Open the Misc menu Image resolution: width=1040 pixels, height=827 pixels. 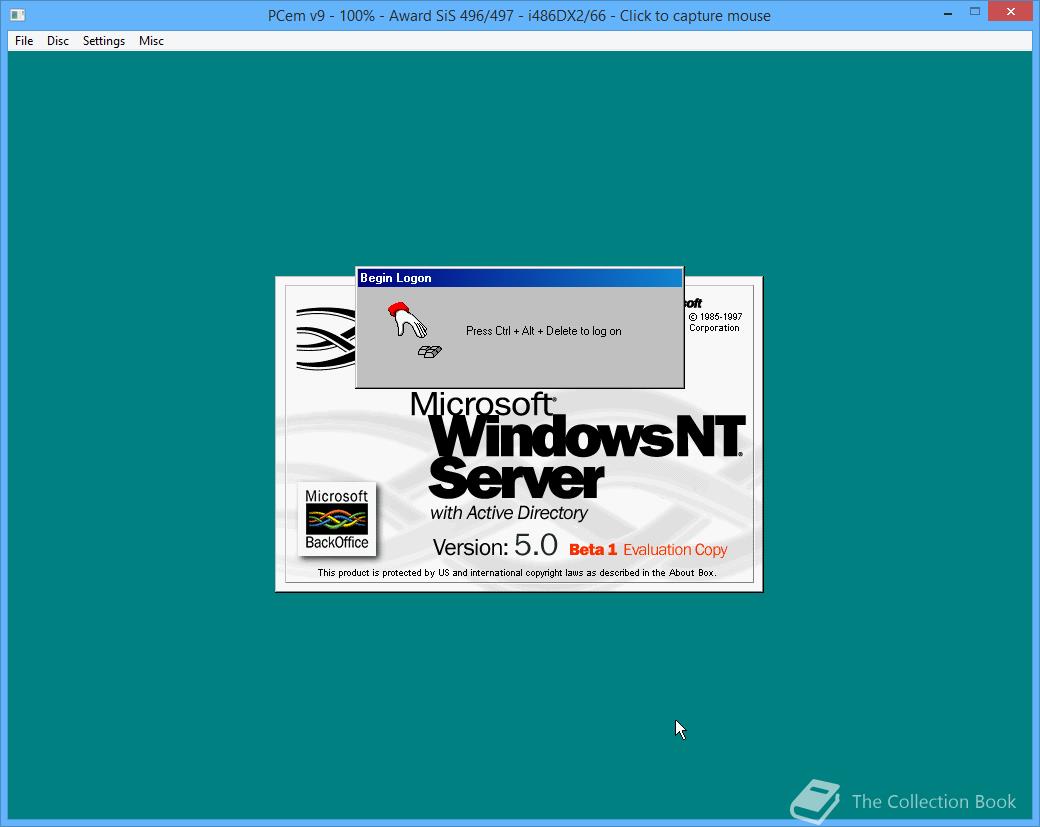click(x=151, y=40)
